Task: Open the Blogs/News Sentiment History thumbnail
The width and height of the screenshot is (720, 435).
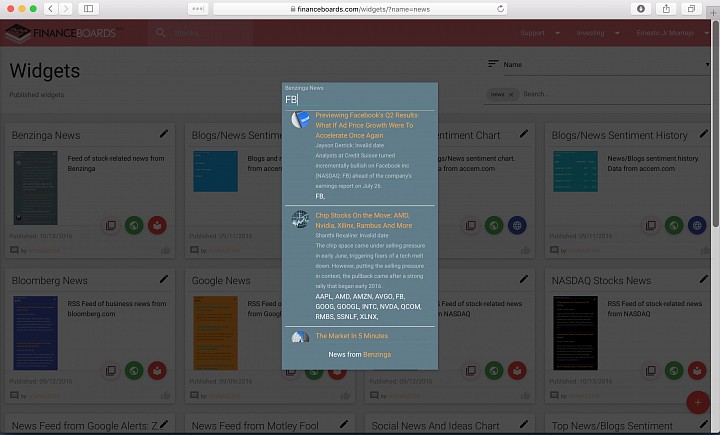Action: coord(575,171)
